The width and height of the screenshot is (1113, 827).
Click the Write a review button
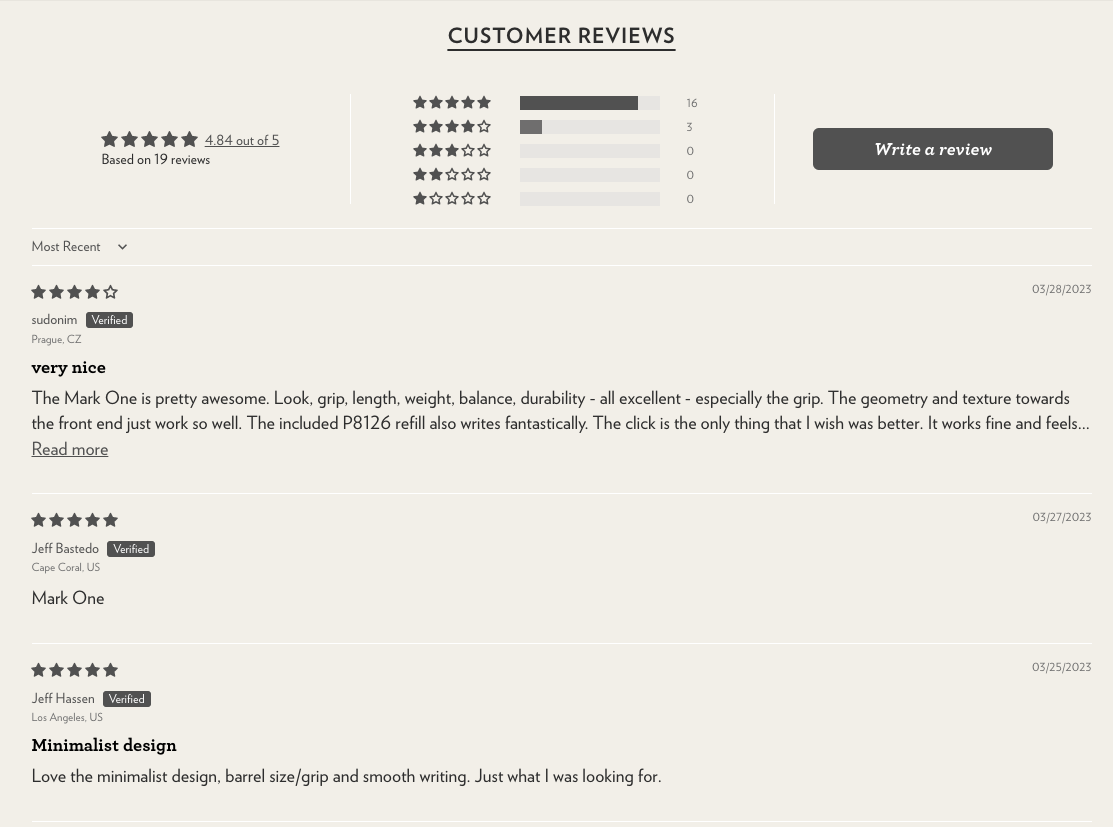click(x=932, y=148)
